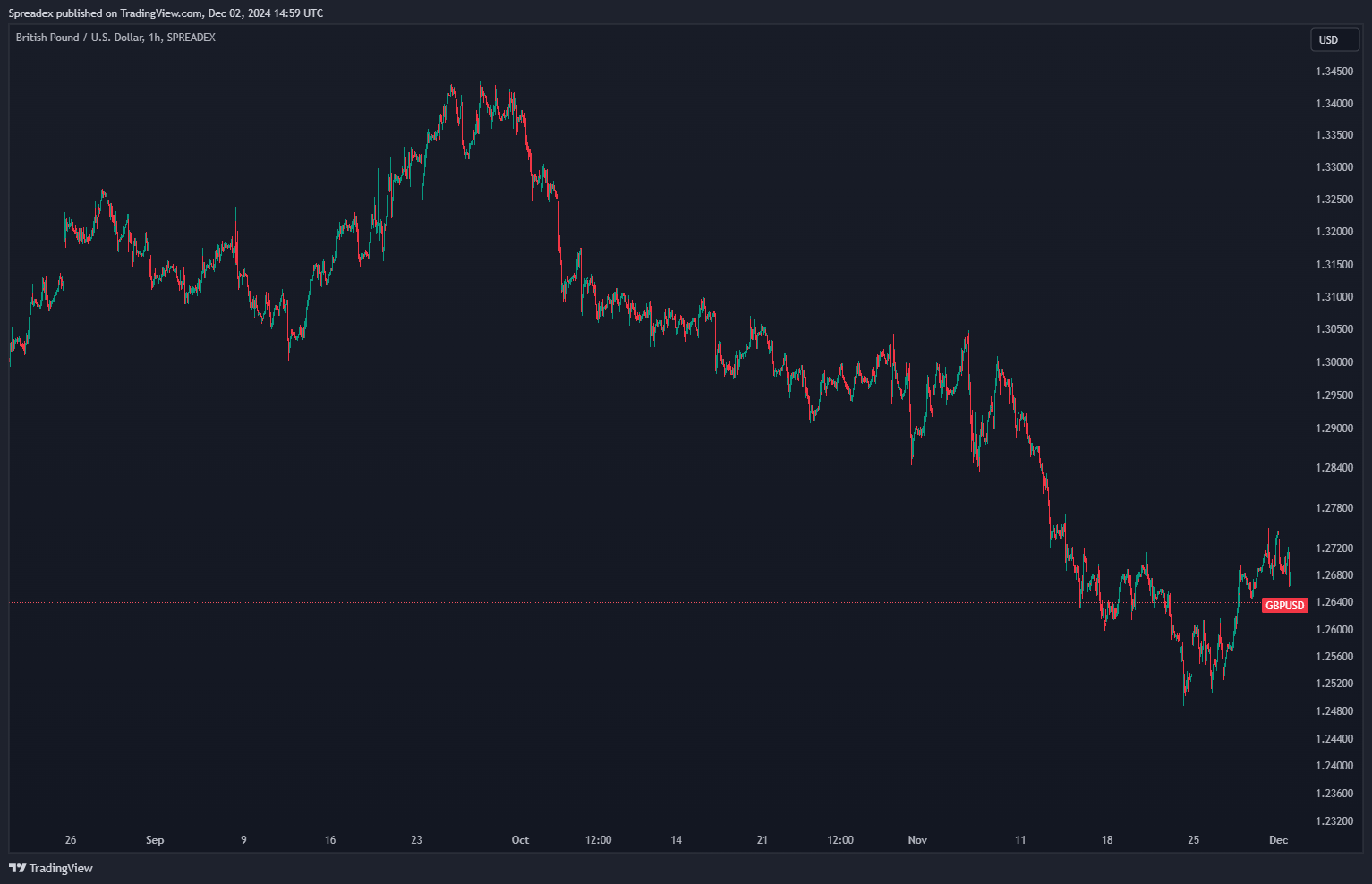Image resolution: width=1372 pixels, height=884 pixels.
Task: Click the '23' date on time axis
Action: coord(416,840)
